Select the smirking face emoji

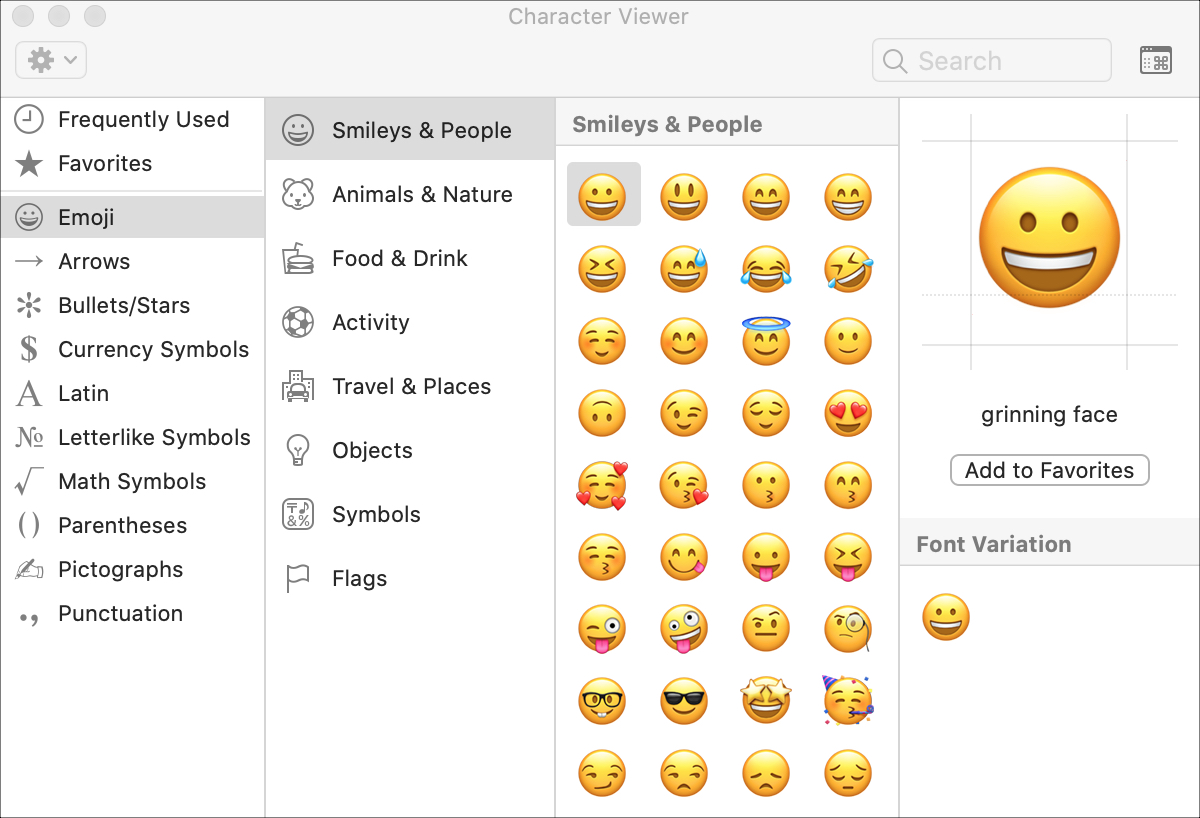(x=603, y=773)
